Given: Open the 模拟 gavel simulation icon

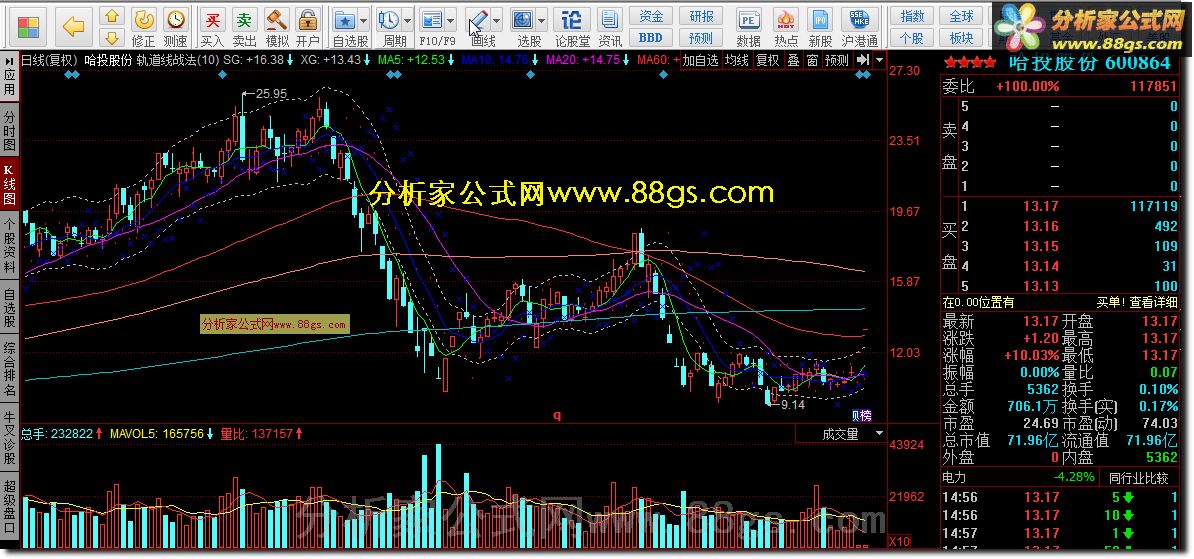Looking at the screenshot, I should (x=276, y=27).
